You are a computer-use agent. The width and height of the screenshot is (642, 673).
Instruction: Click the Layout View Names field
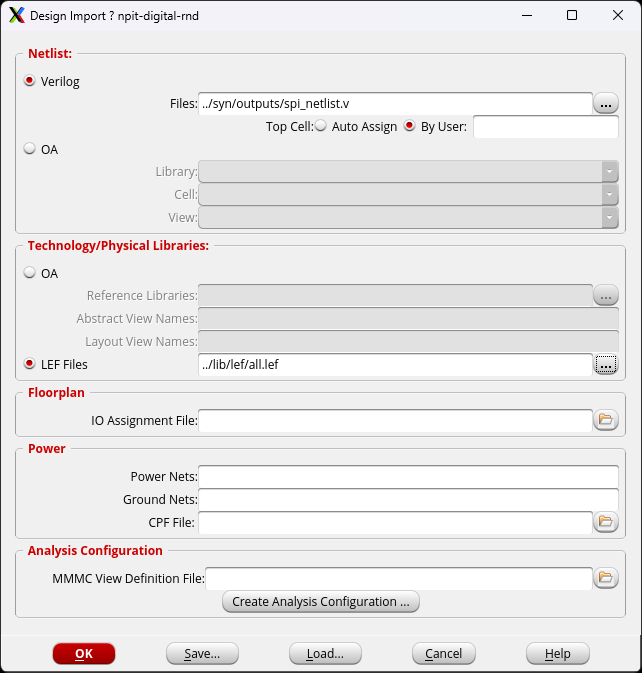(x=408, y=342)
